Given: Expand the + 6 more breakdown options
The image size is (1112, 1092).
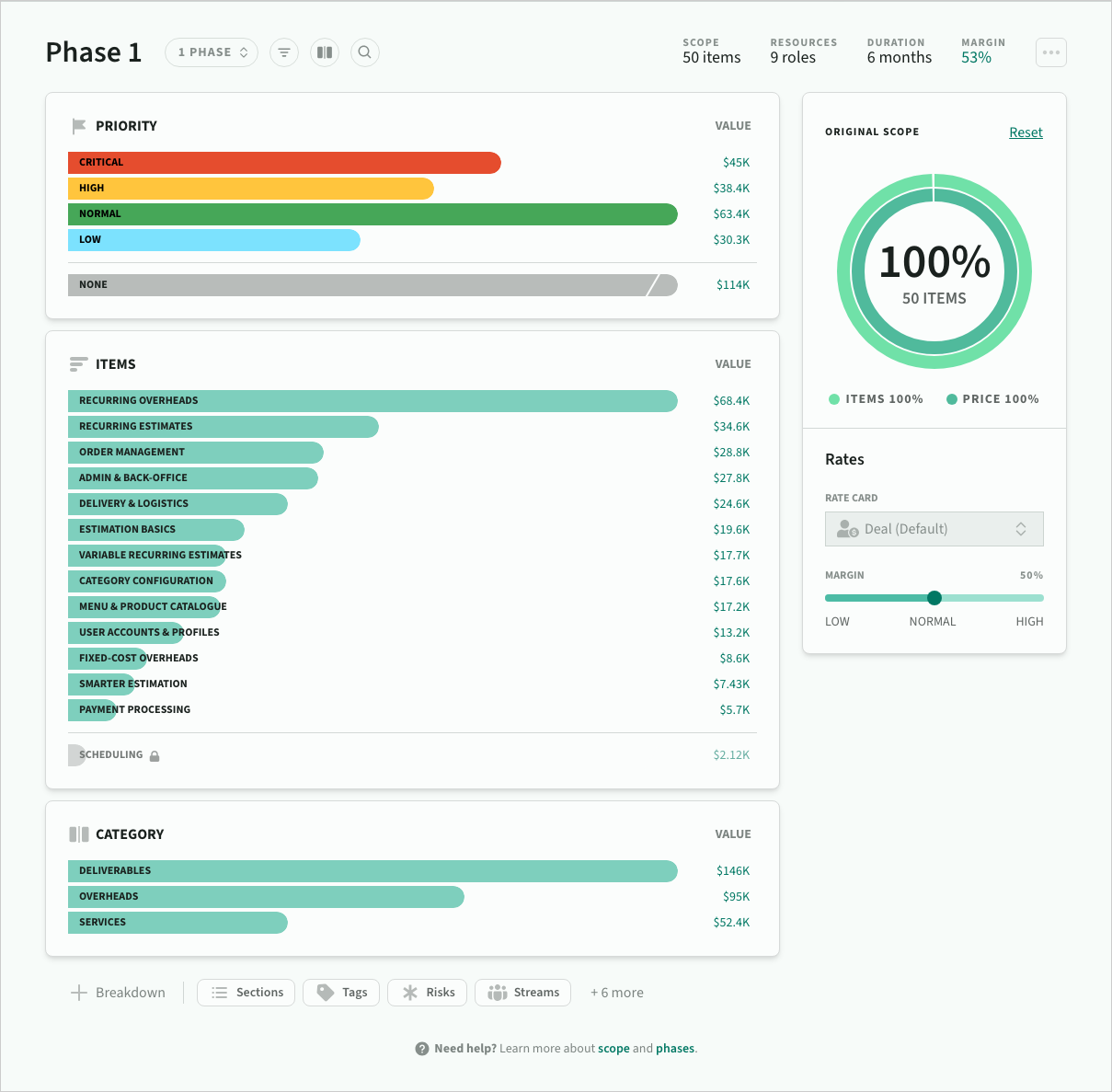Looking at the screenshot, I should click(x=616, y=993).
